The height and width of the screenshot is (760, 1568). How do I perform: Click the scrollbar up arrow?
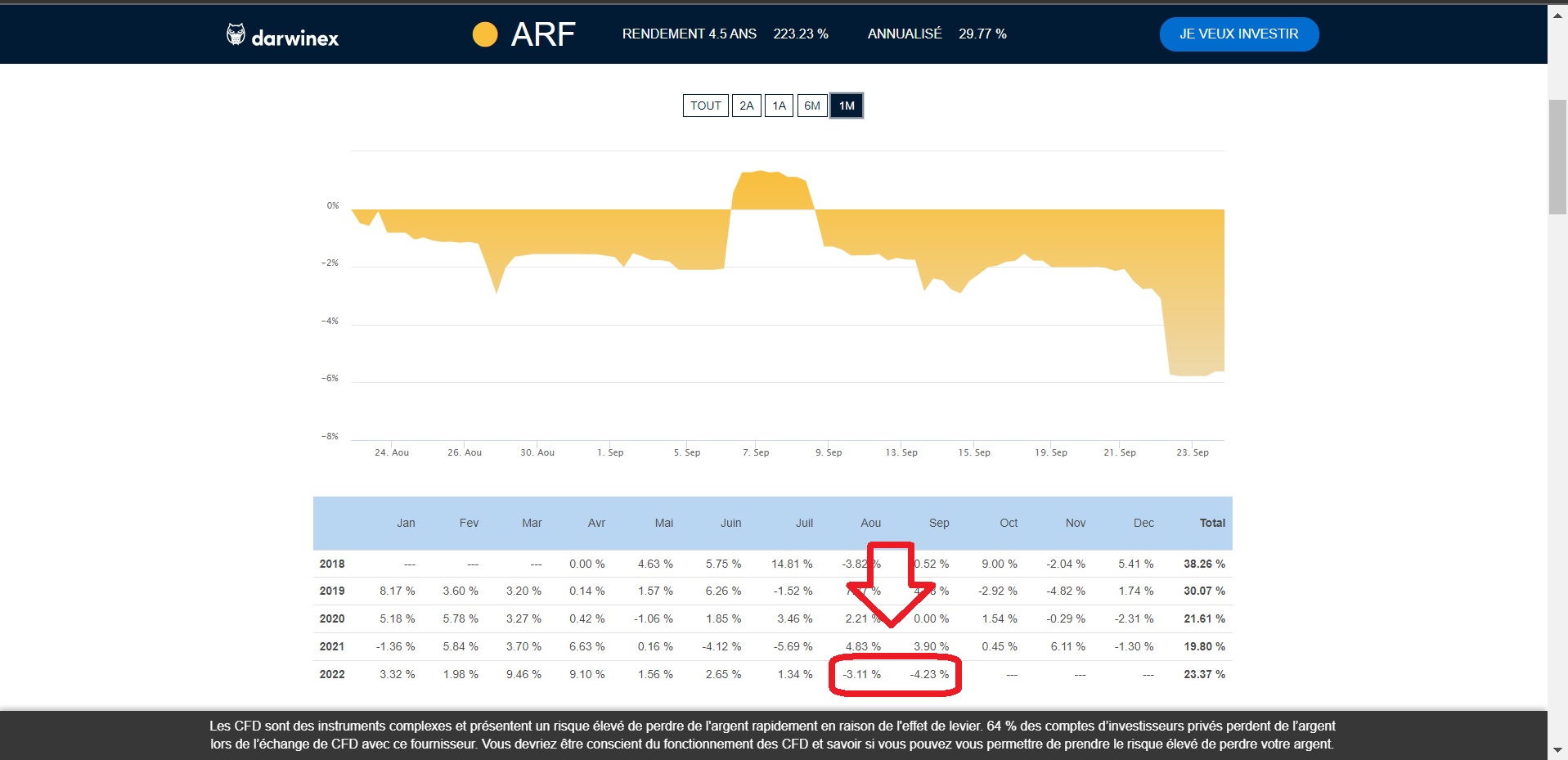point(1557,15)
